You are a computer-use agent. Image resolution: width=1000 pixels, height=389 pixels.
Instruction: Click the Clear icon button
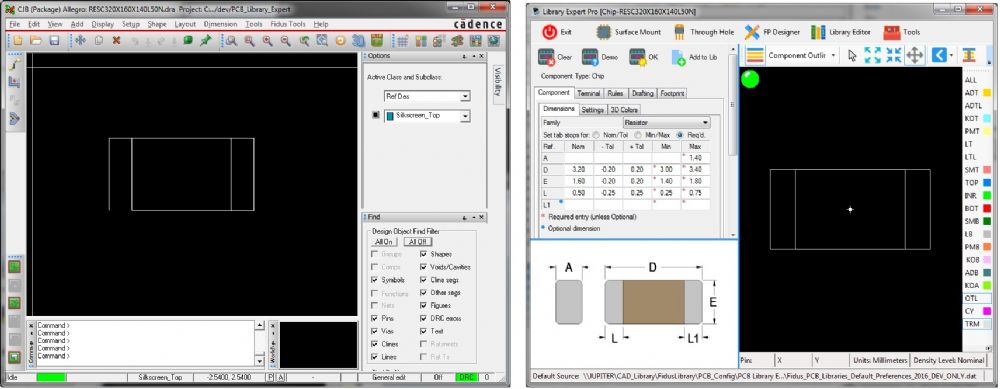546,57
